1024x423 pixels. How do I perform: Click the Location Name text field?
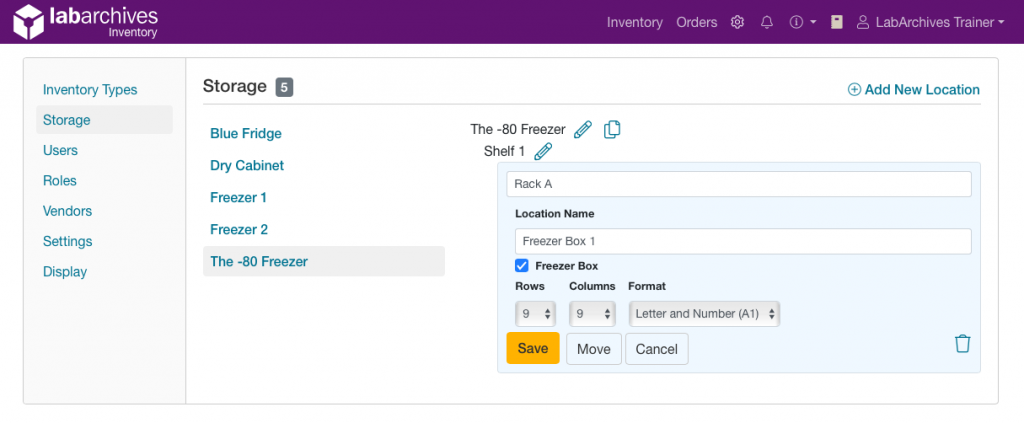coord(742,242)
